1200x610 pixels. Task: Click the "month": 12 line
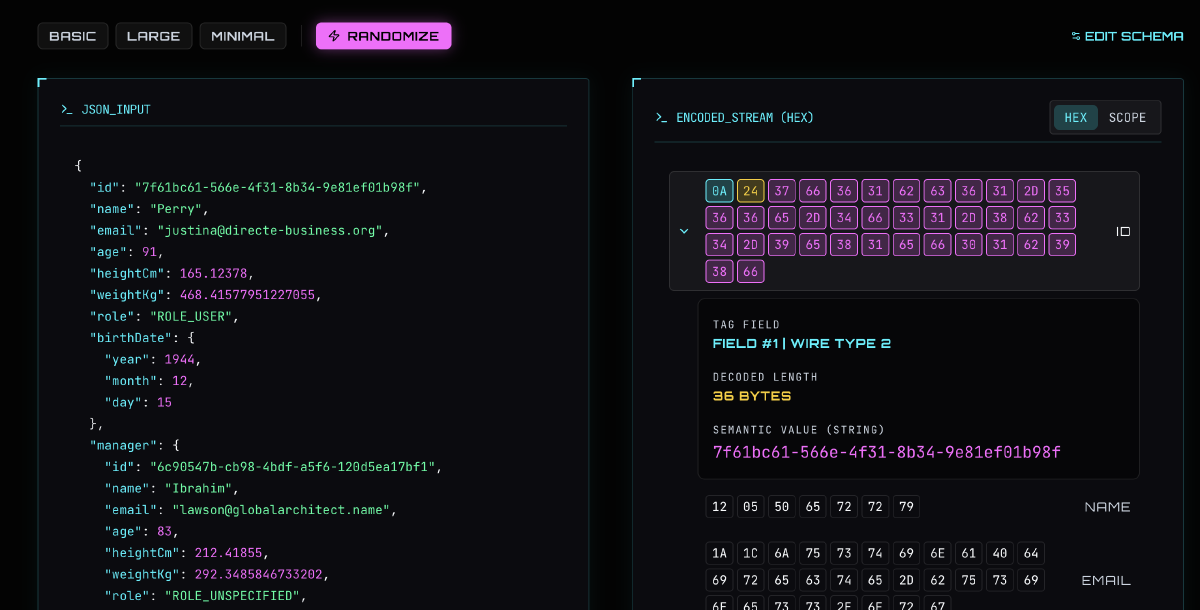tap(149, 381)
